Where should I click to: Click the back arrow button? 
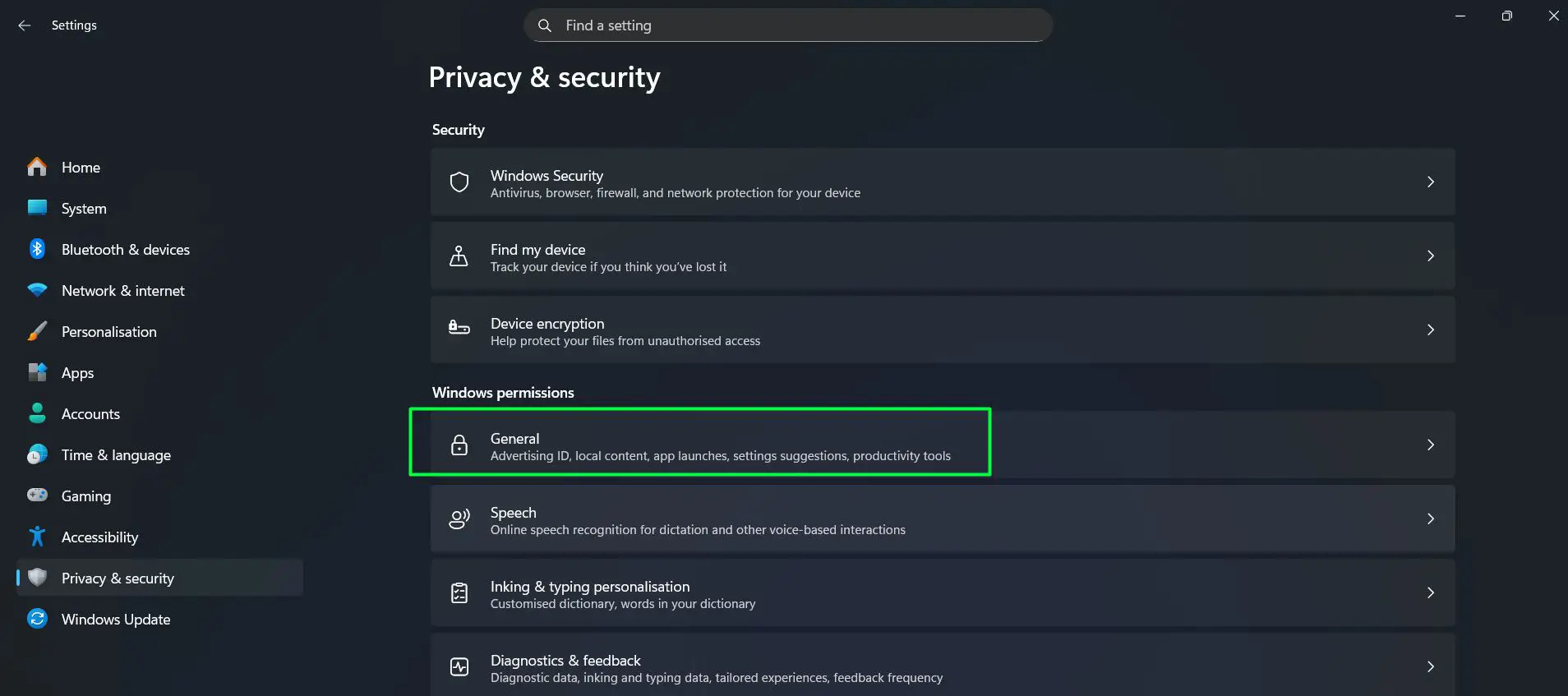tap(24, 25)
